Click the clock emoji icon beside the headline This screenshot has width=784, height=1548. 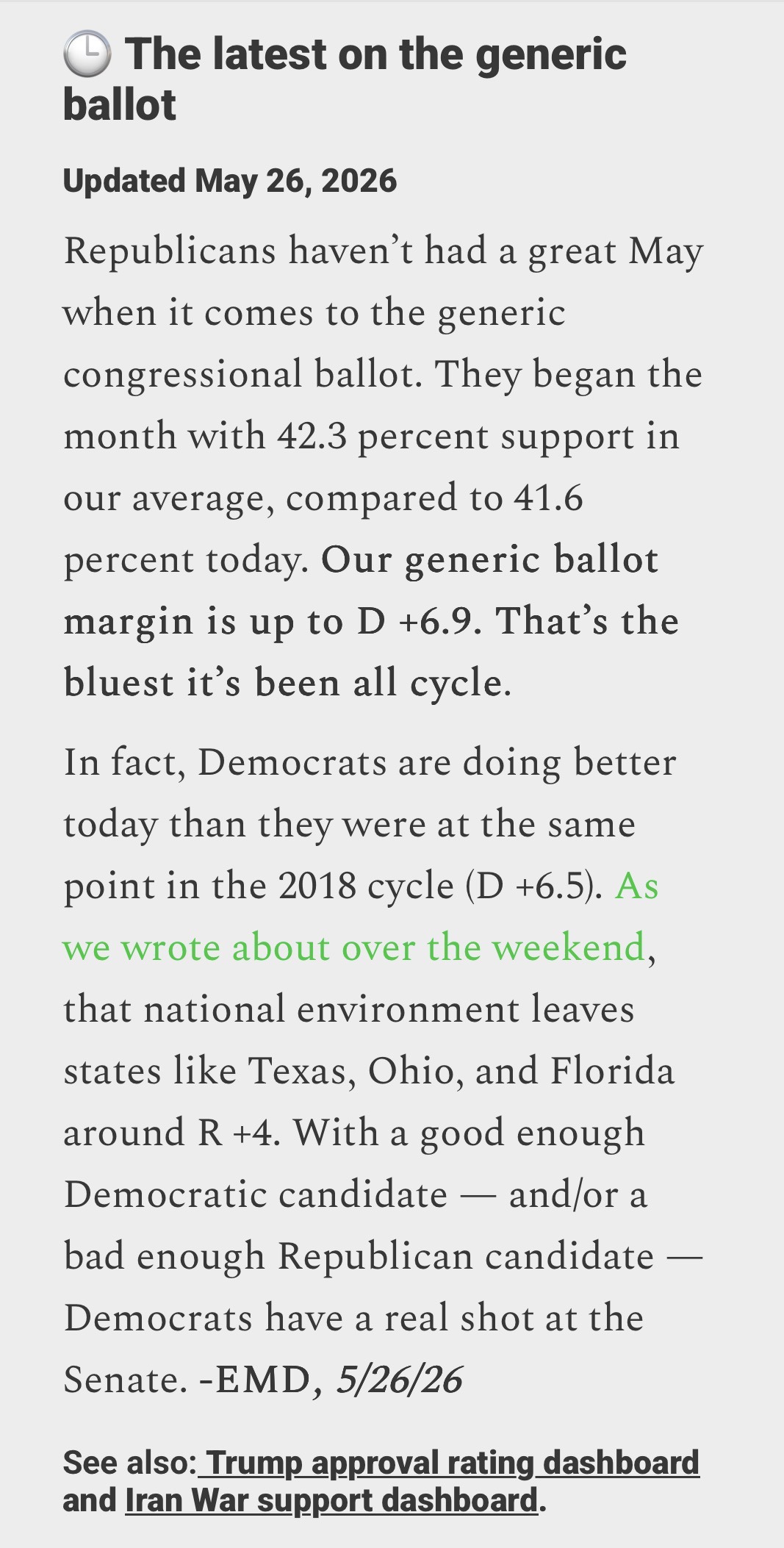click(x=87, y=56)
